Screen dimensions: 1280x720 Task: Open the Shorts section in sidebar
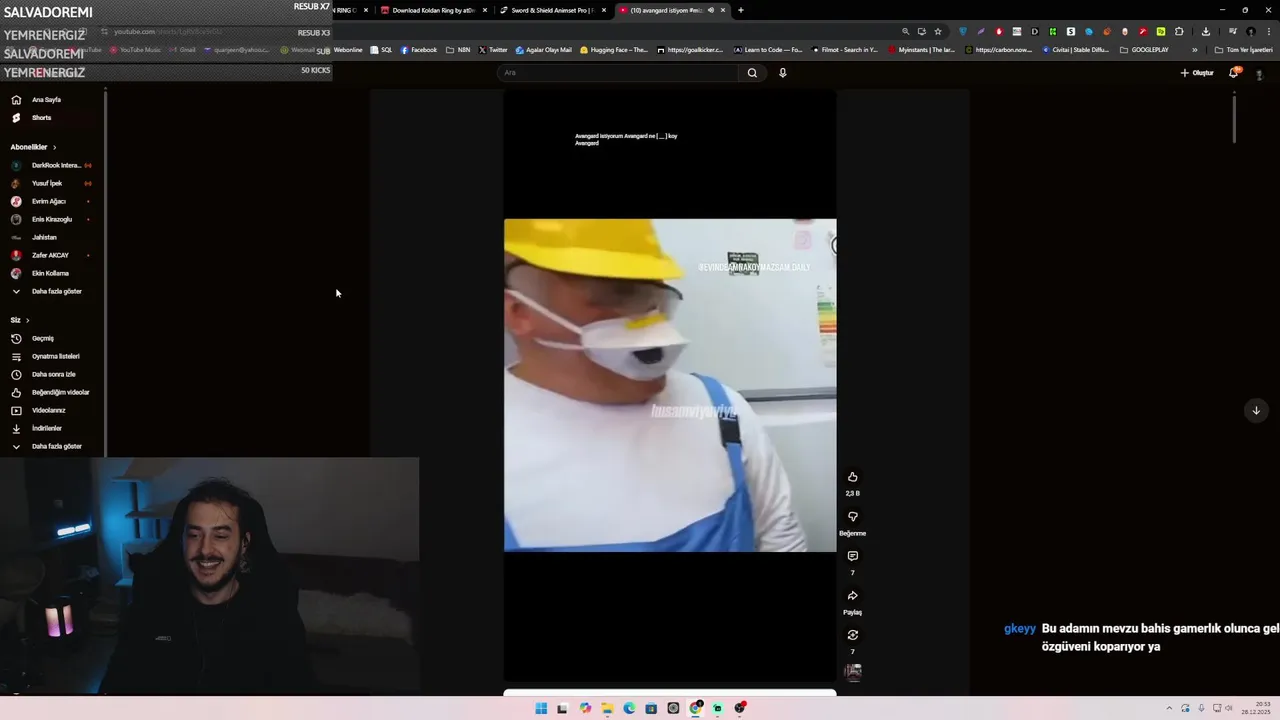point(52,118)
